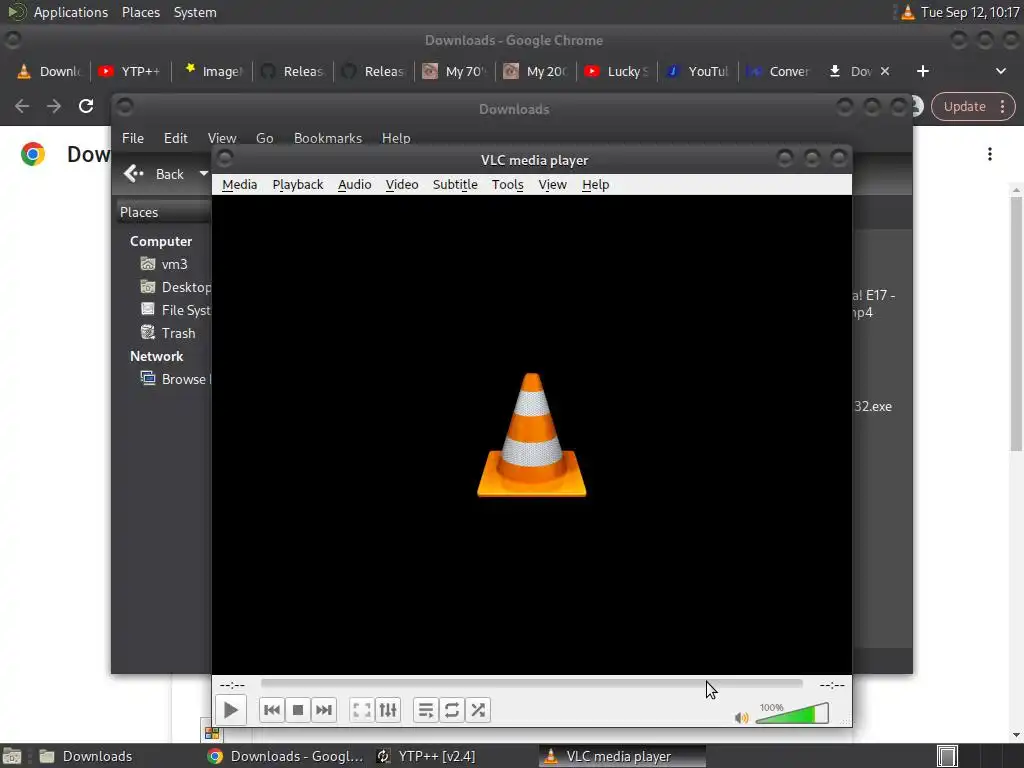Expand the Back history dropdown arrow
The image size is (1024, 768).
[x=203, y=174]
